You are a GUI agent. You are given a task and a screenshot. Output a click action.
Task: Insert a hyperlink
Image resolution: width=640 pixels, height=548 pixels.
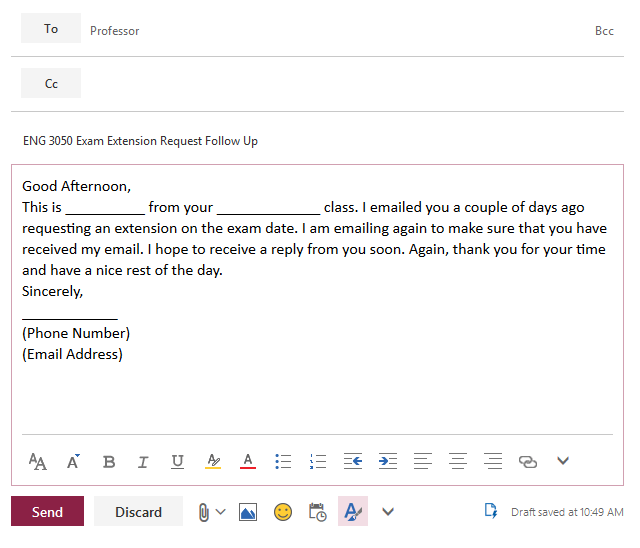528,462
